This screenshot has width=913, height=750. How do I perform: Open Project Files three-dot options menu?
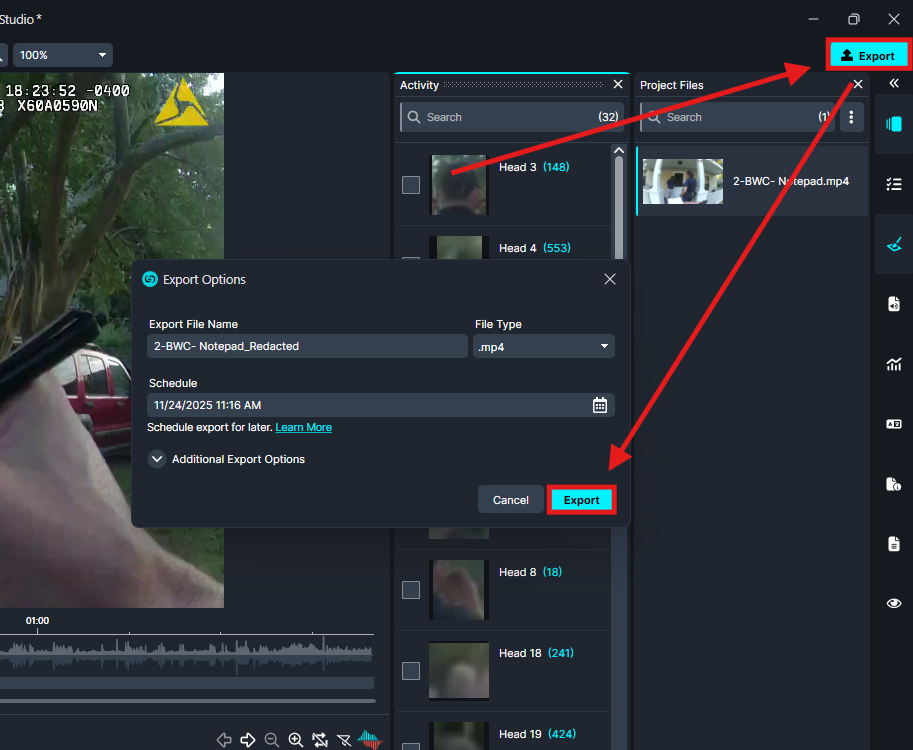pyautogui.click(x=851, y=118)
